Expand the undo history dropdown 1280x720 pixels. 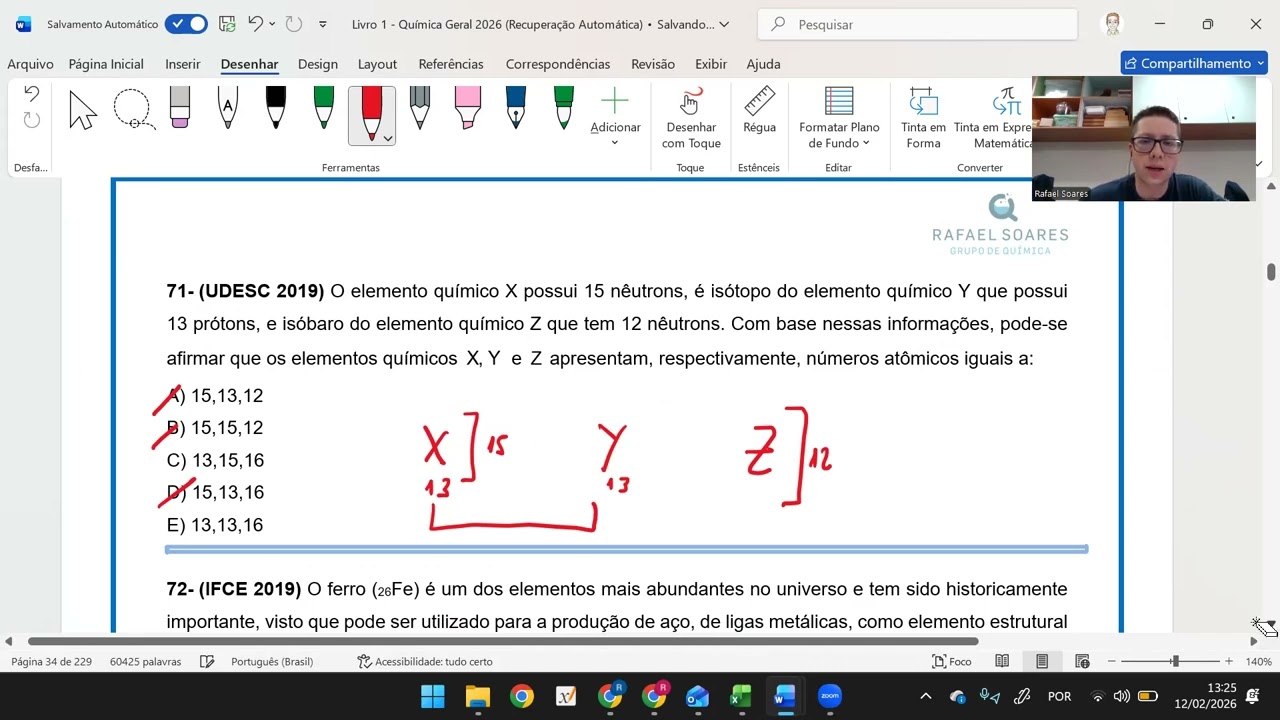[272, 24]
